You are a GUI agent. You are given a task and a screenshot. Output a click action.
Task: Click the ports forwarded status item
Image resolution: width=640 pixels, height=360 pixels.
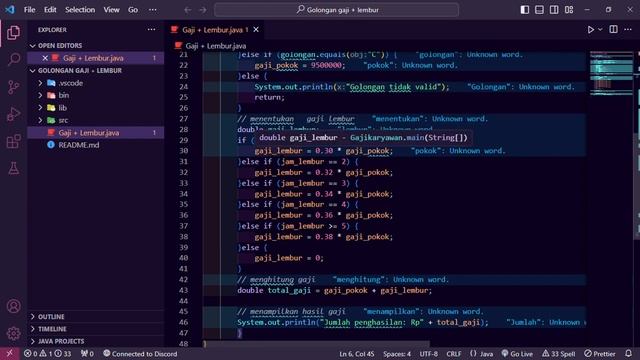[x=87, y=354]
